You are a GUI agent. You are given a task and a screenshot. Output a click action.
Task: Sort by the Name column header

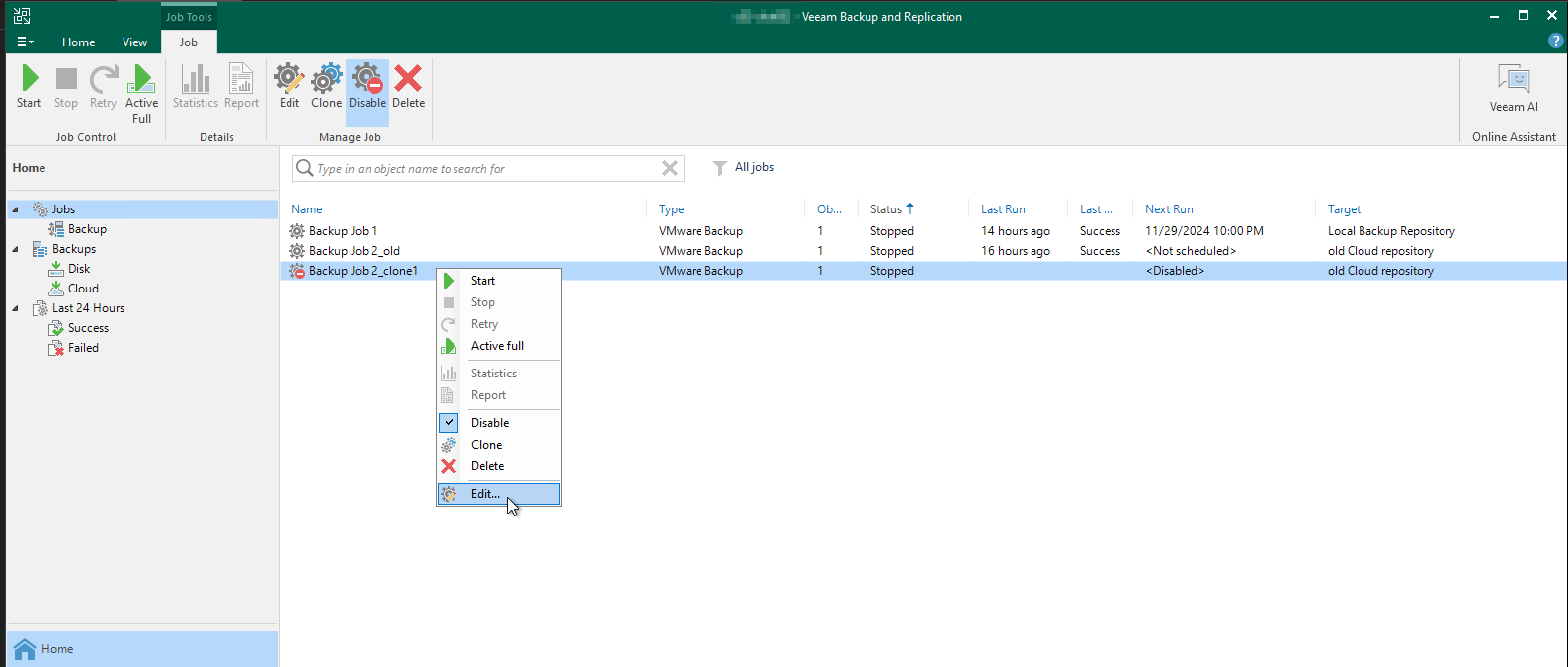(307, 209)
